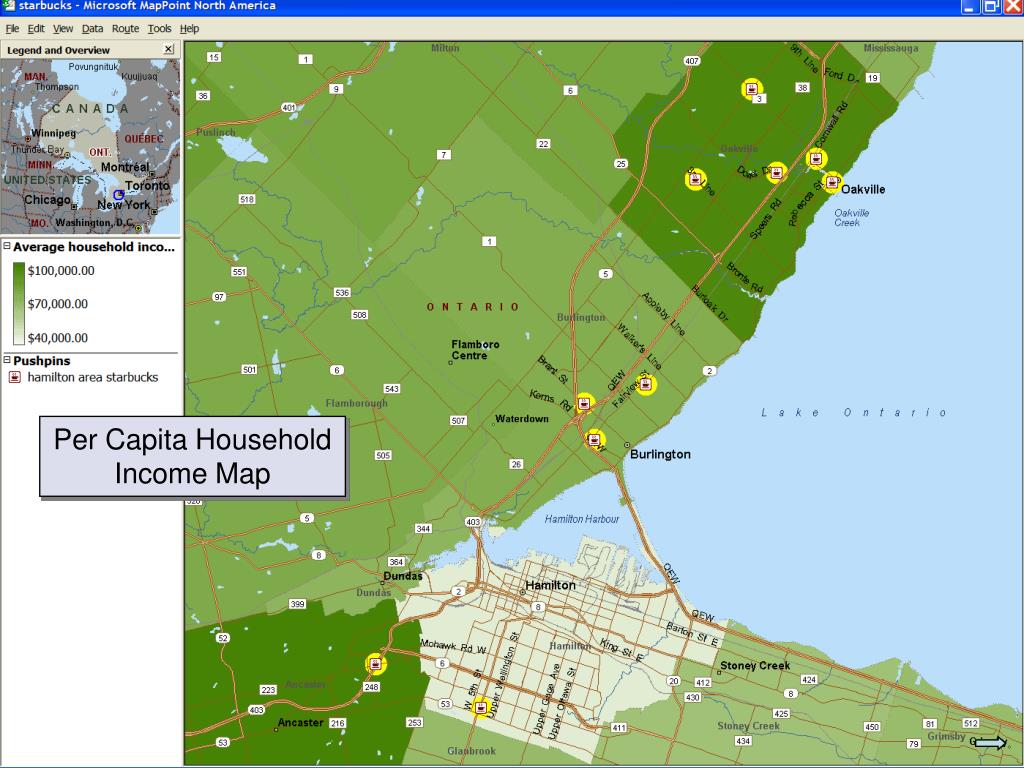The image size is (1024, 768).
Task: Click the Toronto label on overview map
Action: click(x=148, y=185)
